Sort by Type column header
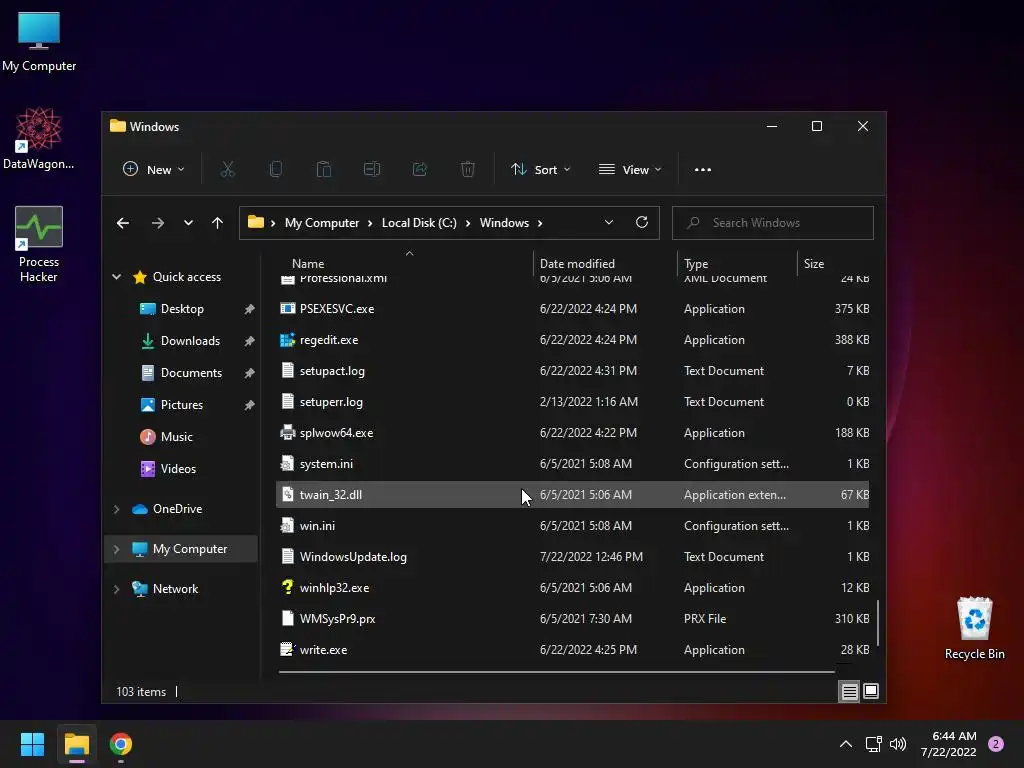1024x768 pixels. (696, 264)
